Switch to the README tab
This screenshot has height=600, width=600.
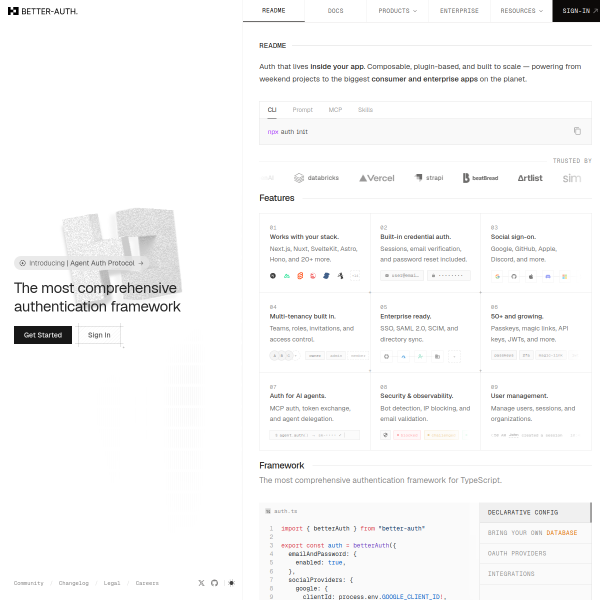(x=274, y=11)
